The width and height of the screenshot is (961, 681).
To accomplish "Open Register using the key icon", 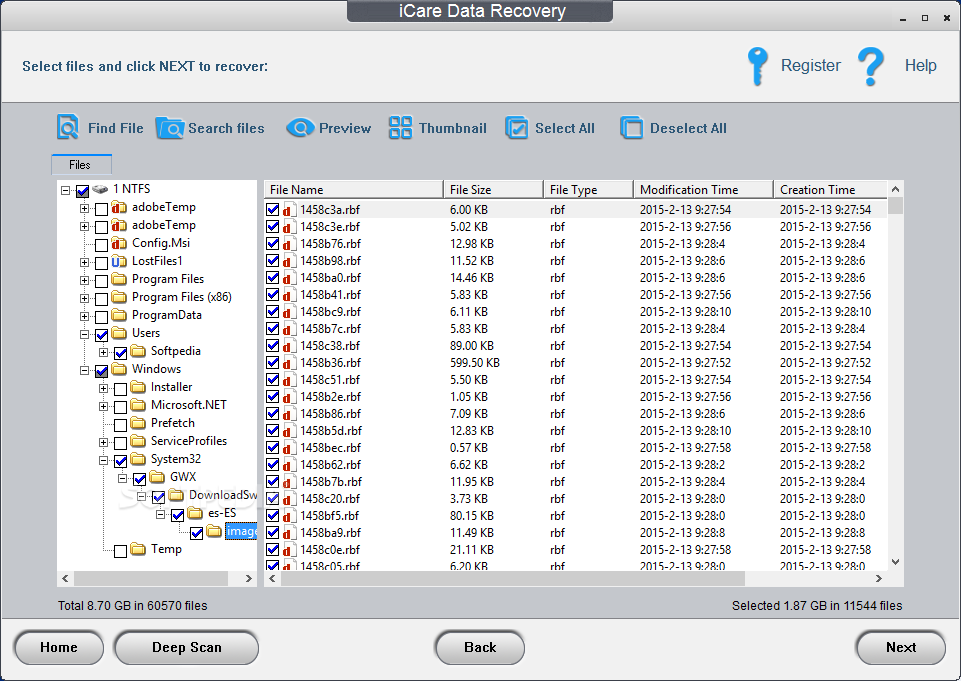I will tap(759, 66).
